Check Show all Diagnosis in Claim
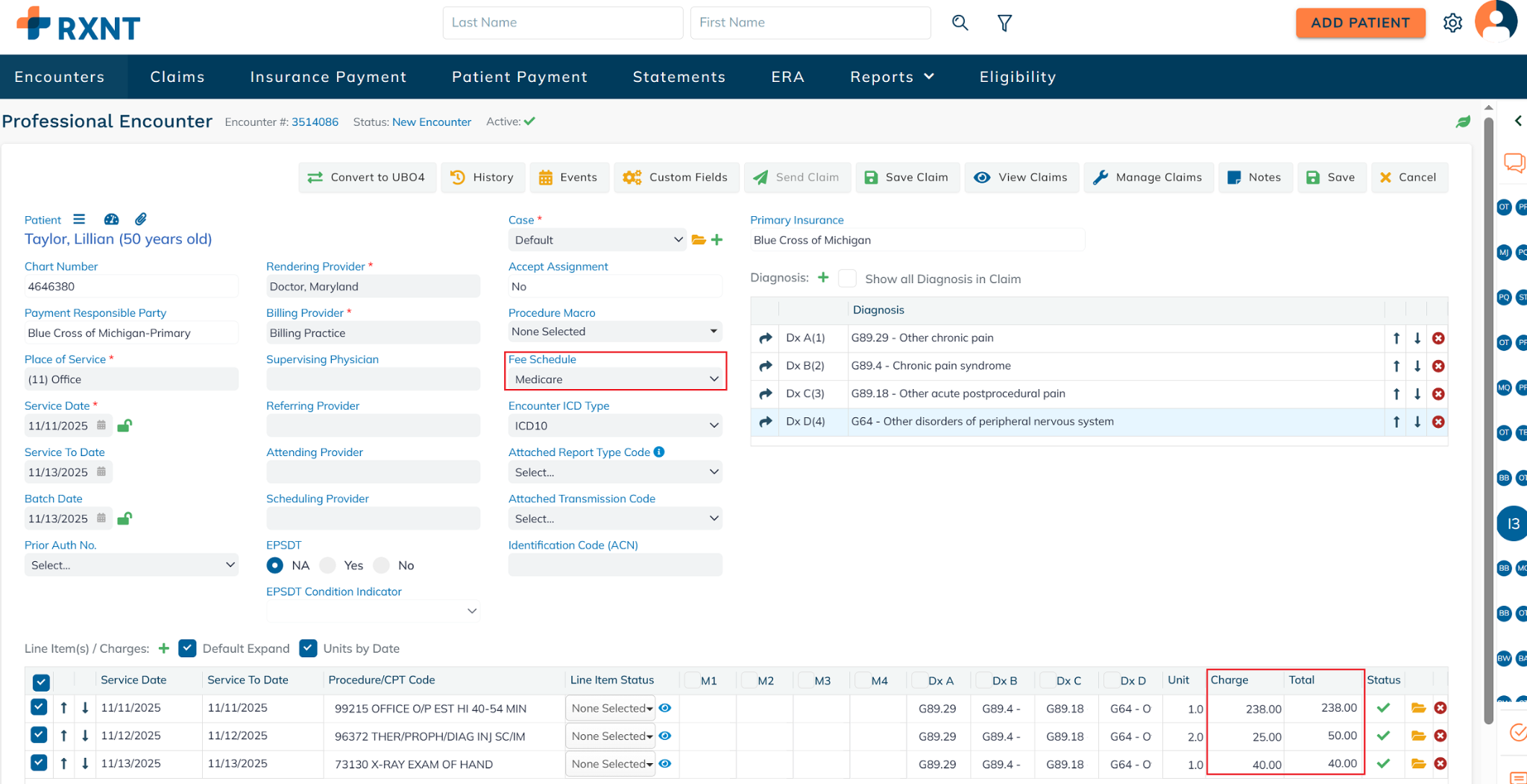Screen dimensions: 1527x784 tap(847, 279)
